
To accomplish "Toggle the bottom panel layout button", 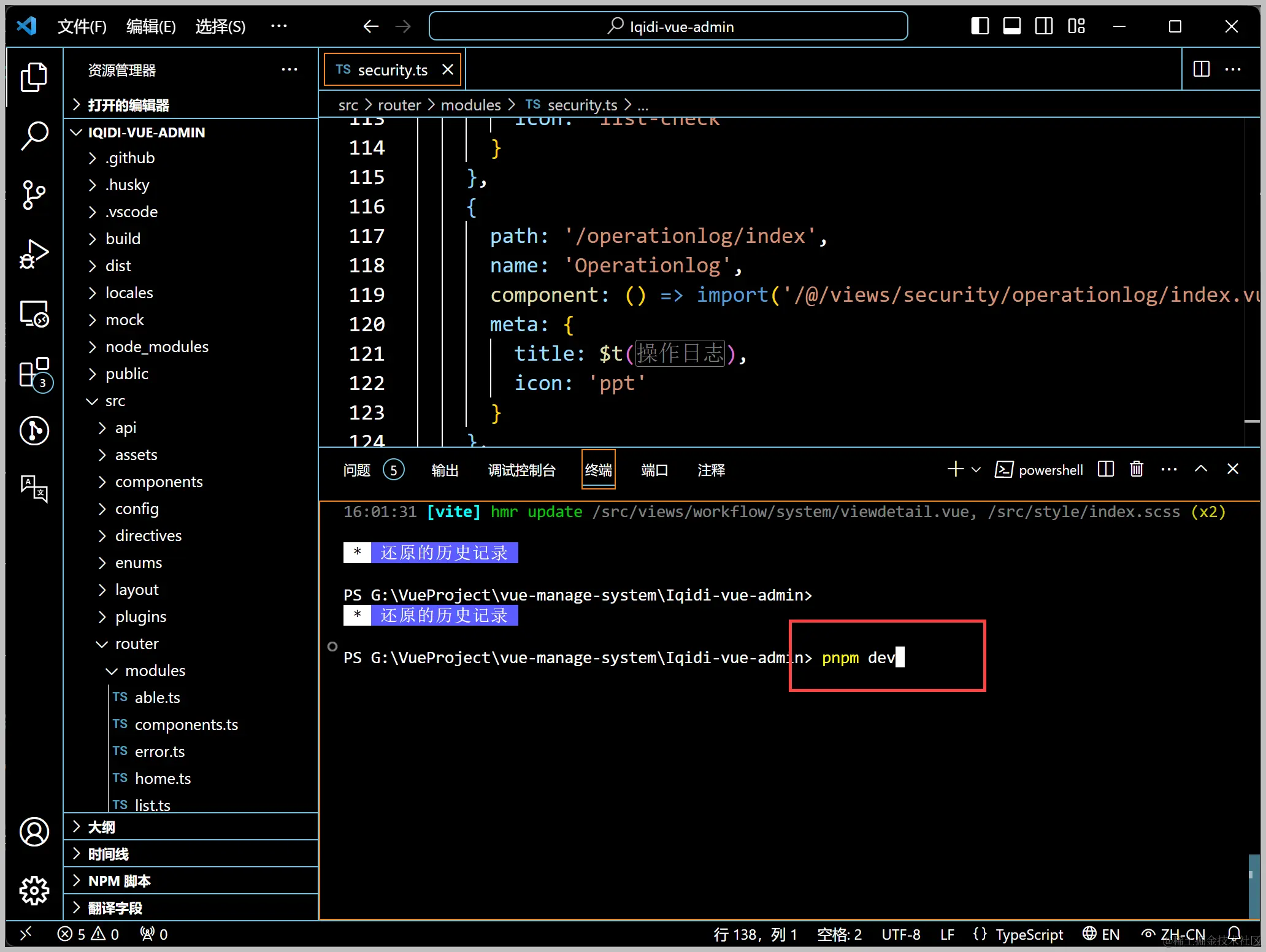I will click(1011, 26).
